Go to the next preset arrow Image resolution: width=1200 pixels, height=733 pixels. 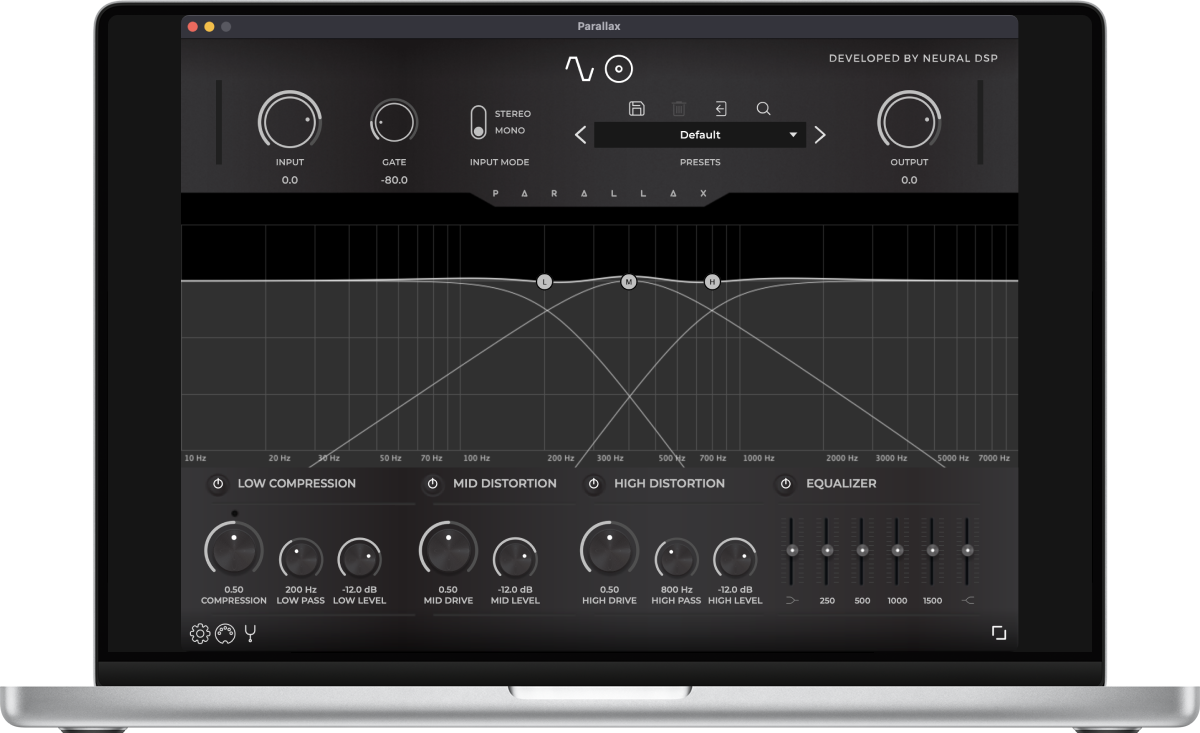click(x=820, y=135)
